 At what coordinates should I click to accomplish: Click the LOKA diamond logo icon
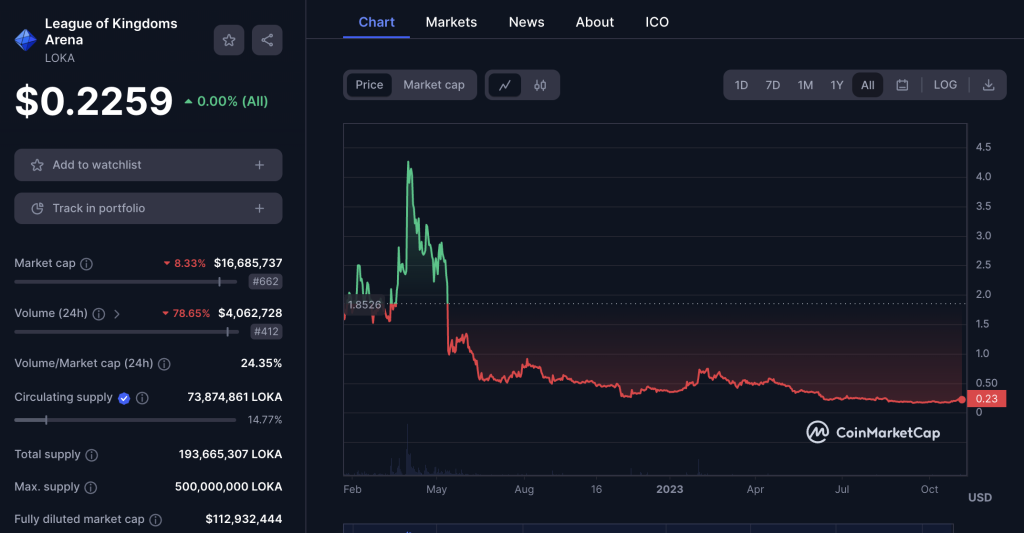(x=25, y=40)
